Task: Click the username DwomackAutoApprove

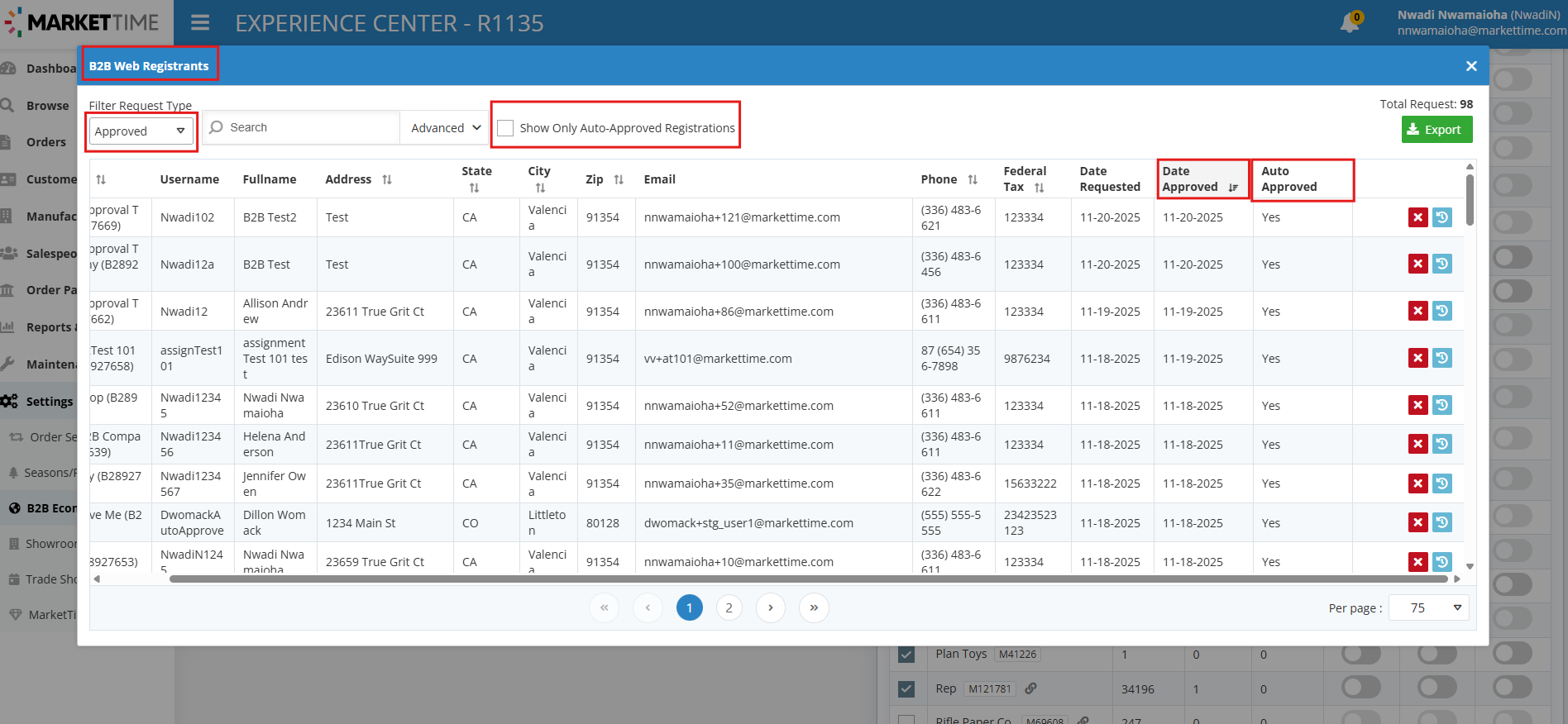Action: 192,523
